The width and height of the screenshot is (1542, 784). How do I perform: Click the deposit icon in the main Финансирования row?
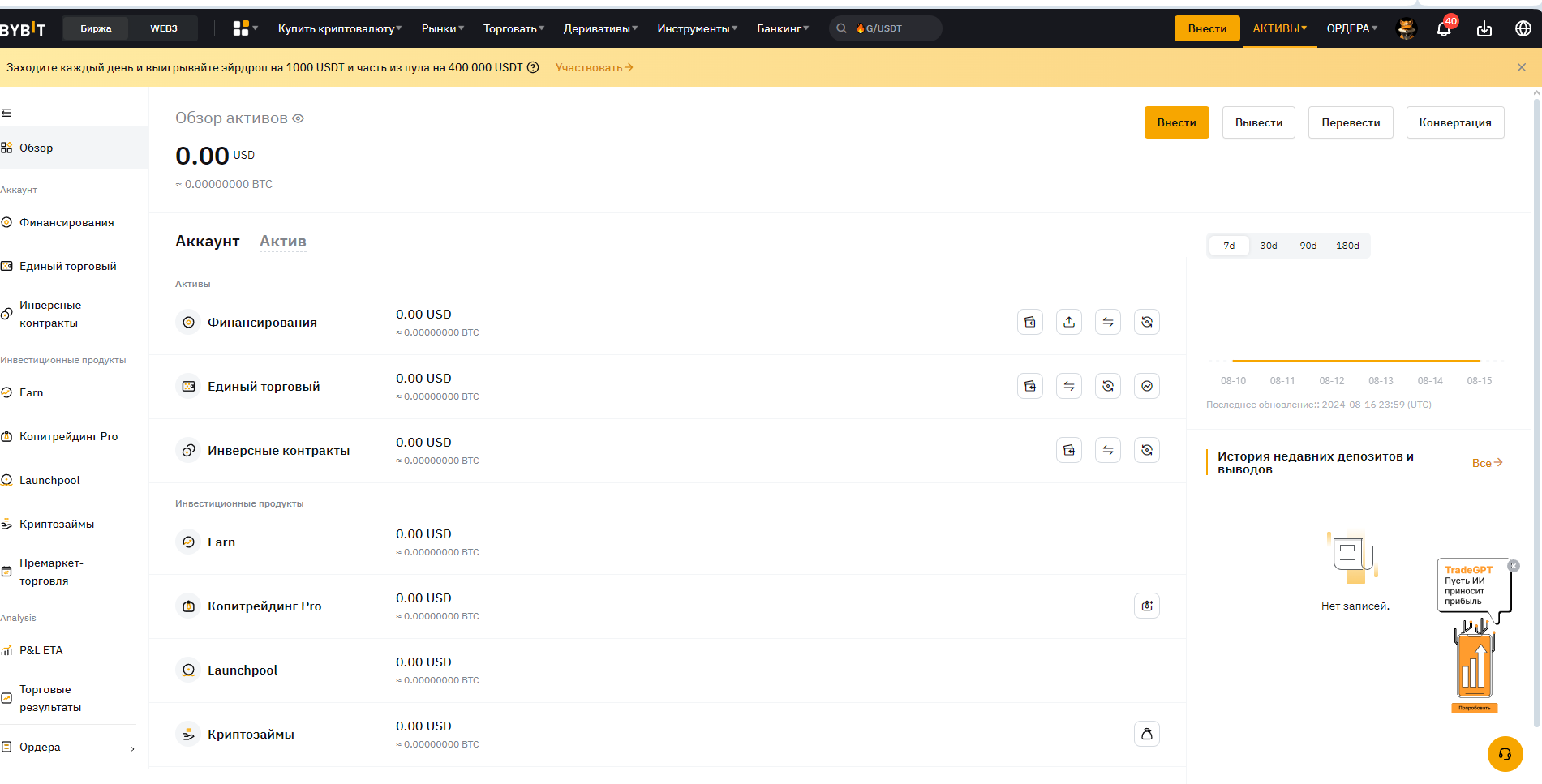tap(1030, 322)
